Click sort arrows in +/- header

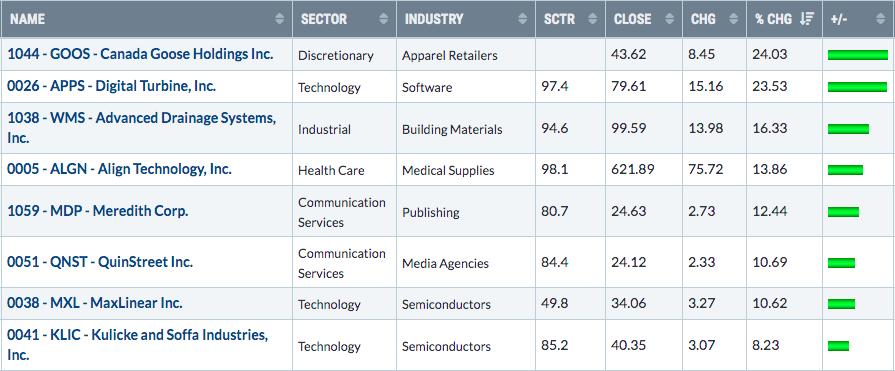[882, 19]
